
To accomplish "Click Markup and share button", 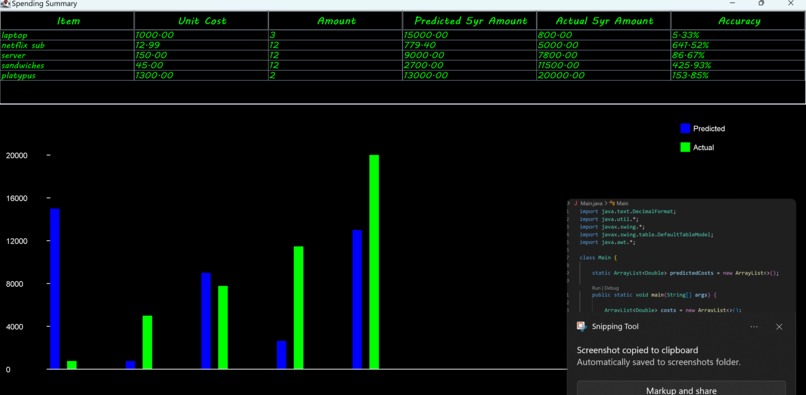I will (x=681, y=390).
